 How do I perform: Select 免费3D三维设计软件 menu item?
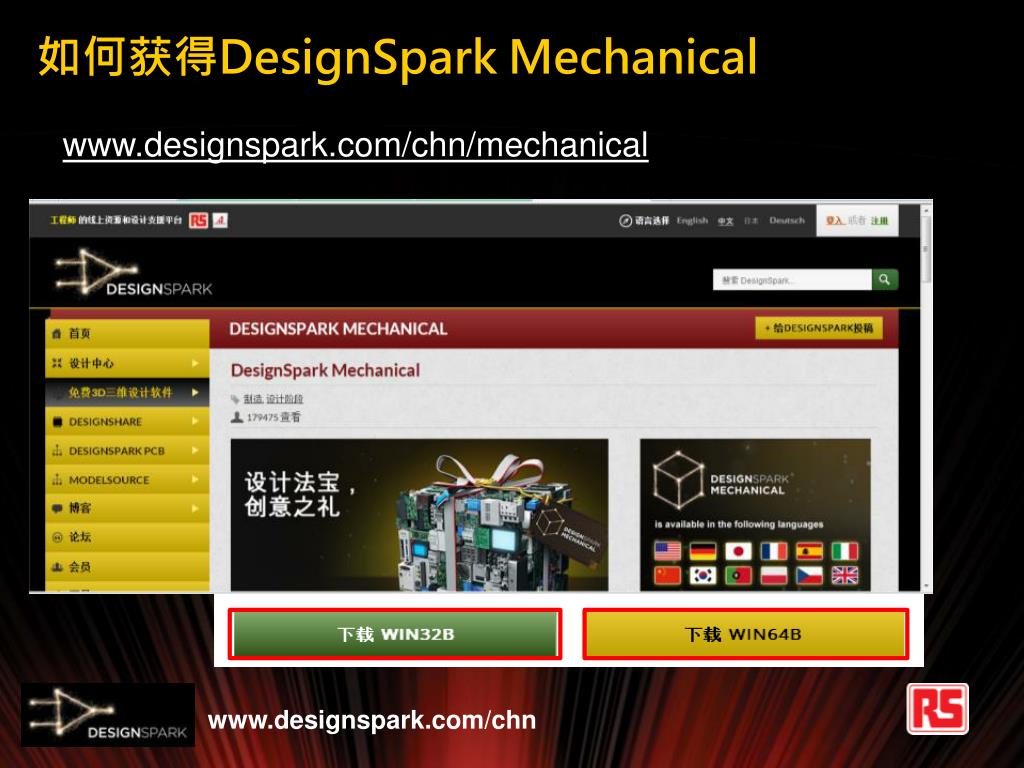[x=127, y=392]
